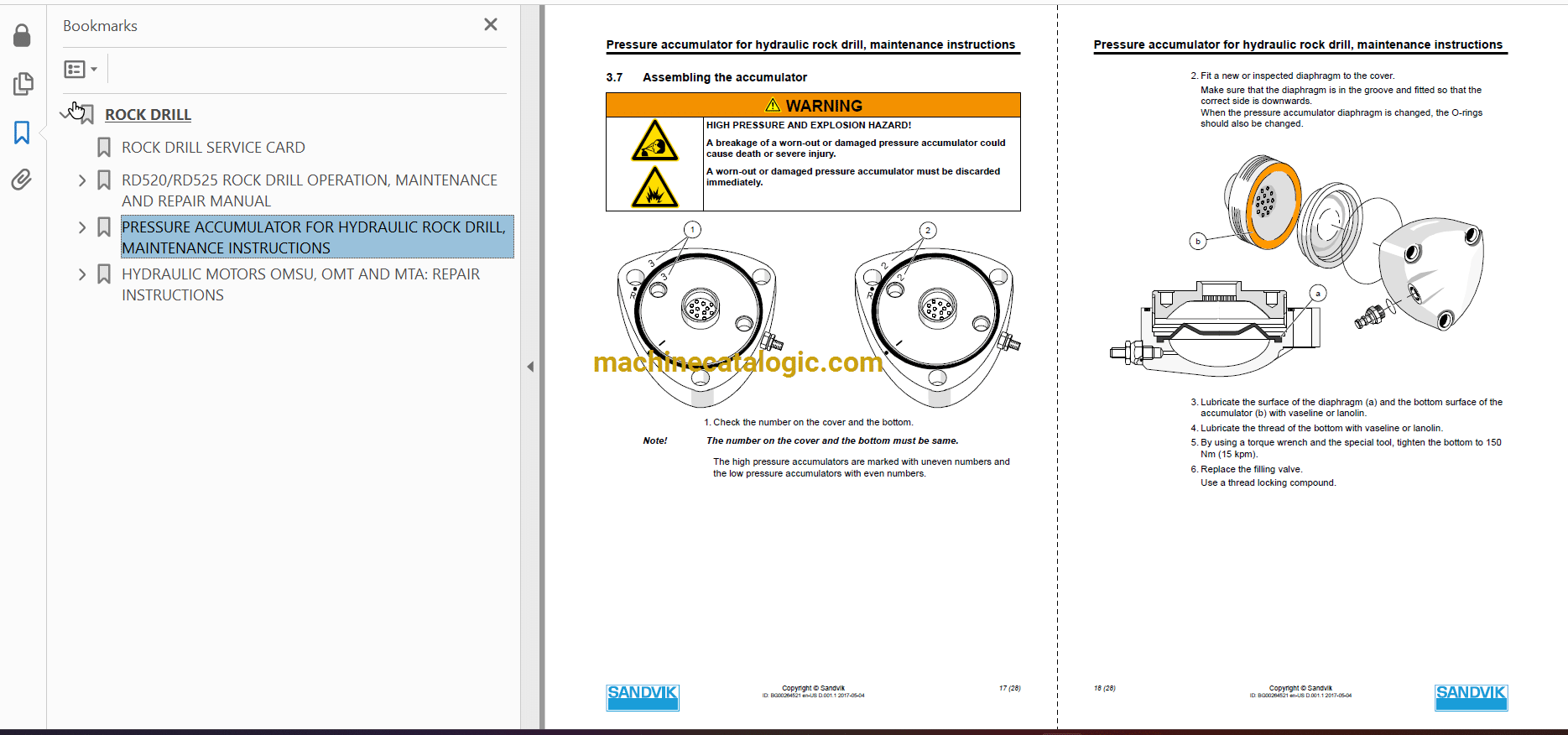Open the ROCK DRILL SERVICE CARD bookmark
The height and width of the screenshot is (735, 1568).
click(x=213, y=148)
